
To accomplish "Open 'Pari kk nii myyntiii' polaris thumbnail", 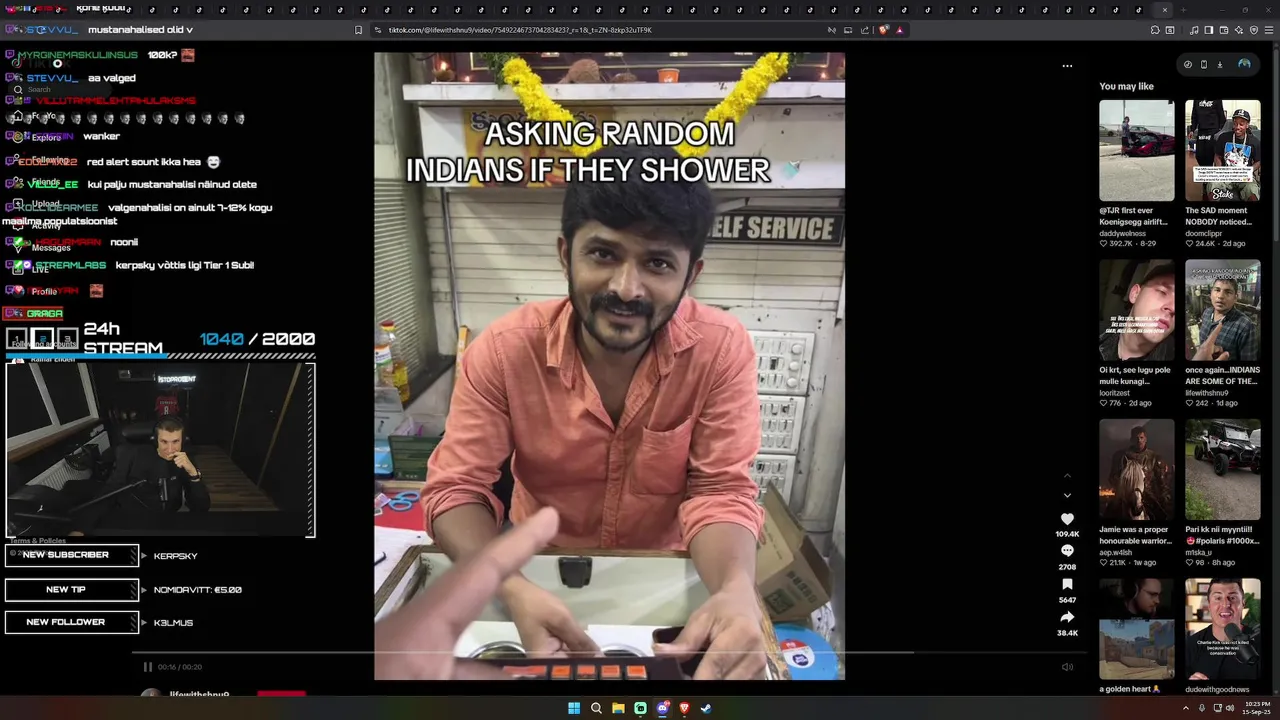I will click(x=1223, y=470).
